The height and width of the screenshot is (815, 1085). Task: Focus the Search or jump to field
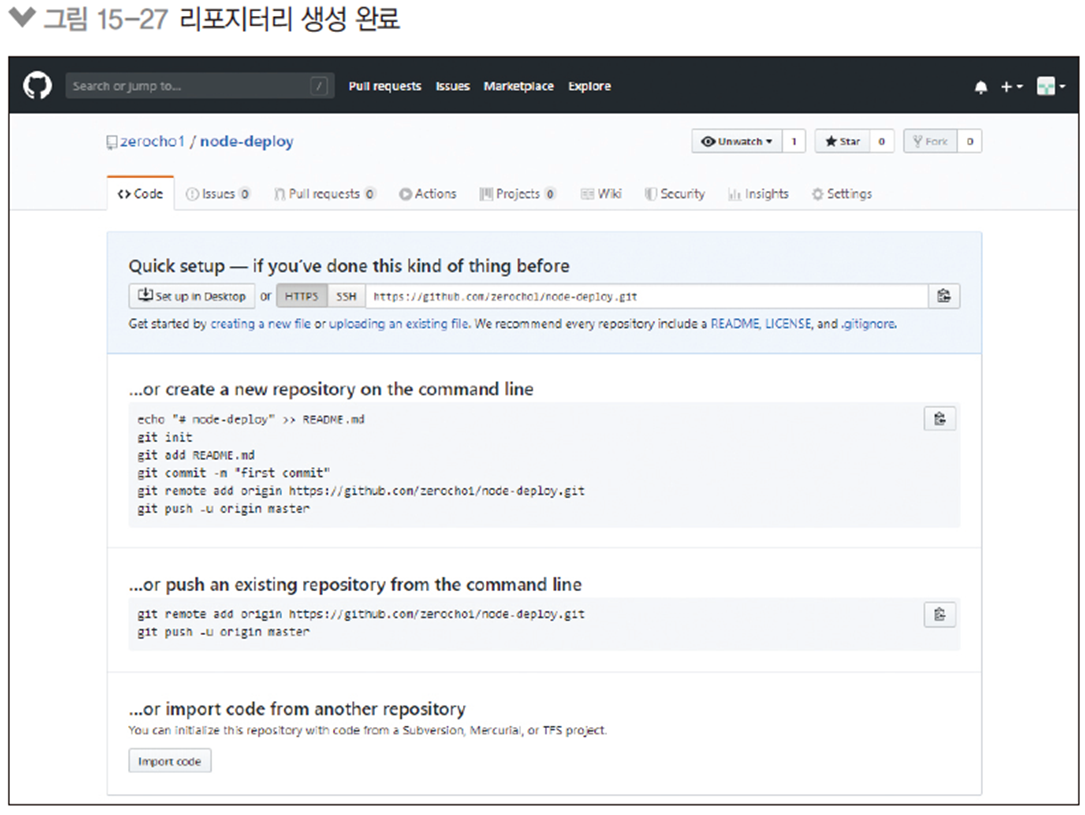(199, 86)
